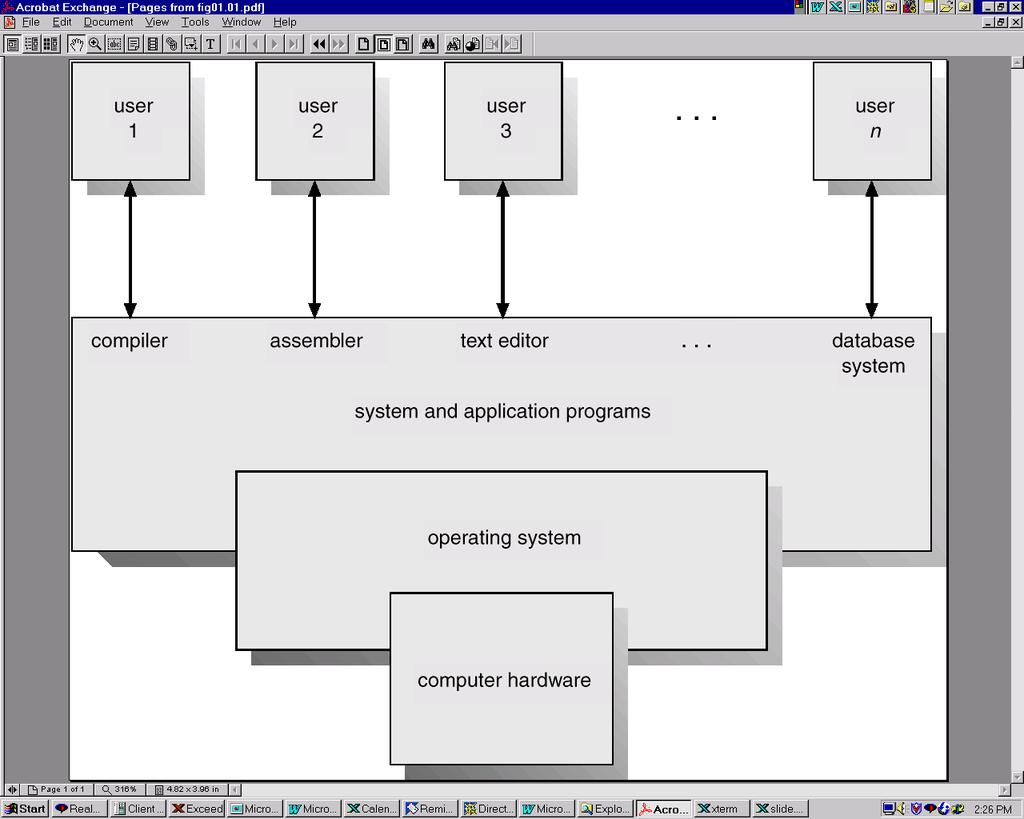Switch to Exceed taskbar button

coord(197,809)
